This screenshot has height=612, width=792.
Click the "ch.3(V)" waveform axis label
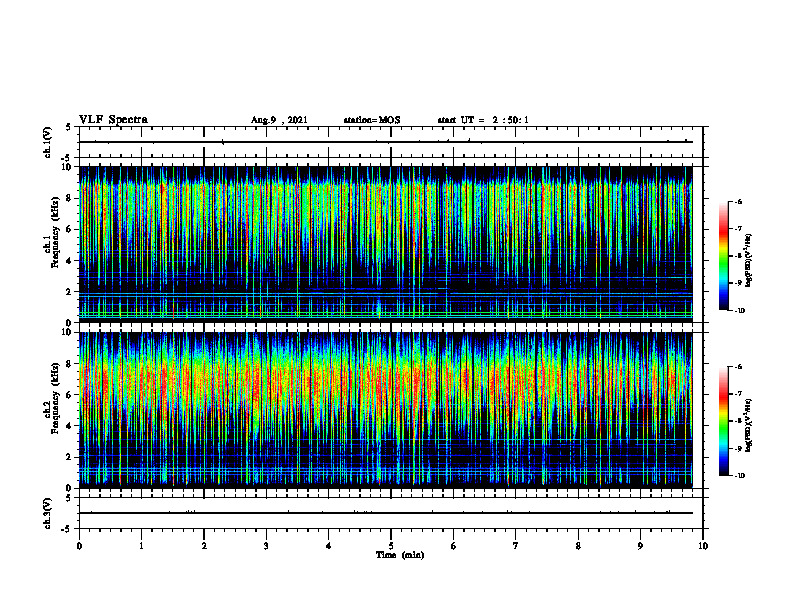coord(47,513)
